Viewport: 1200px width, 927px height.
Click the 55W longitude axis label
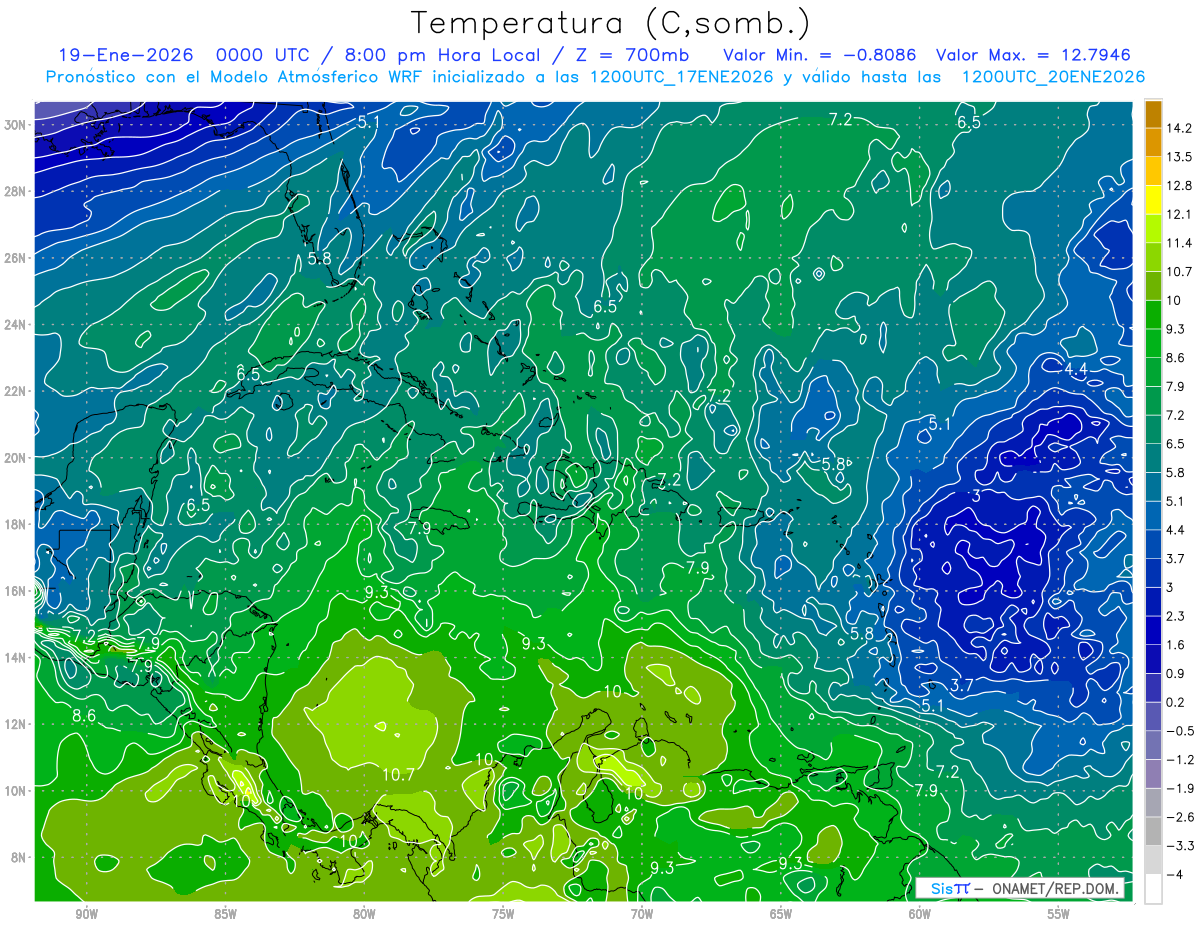[x=1058, y=914]
